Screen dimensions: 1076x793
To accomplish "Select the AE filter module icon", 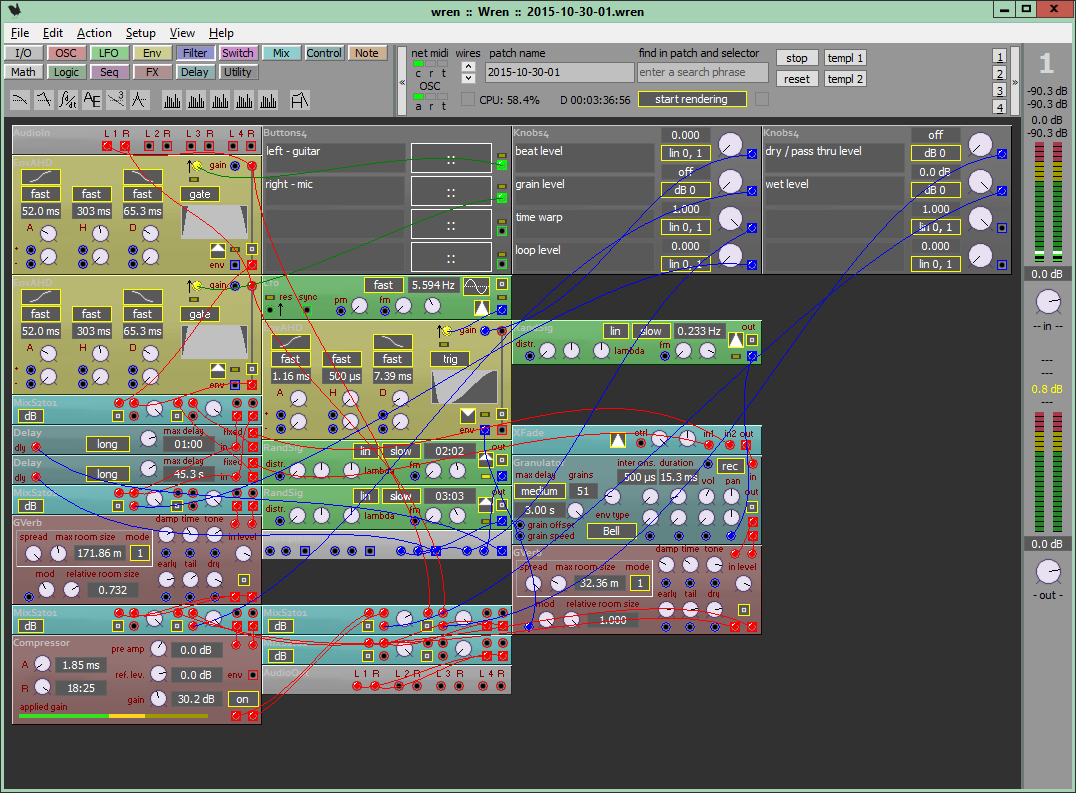I will (x=91, y=100).
